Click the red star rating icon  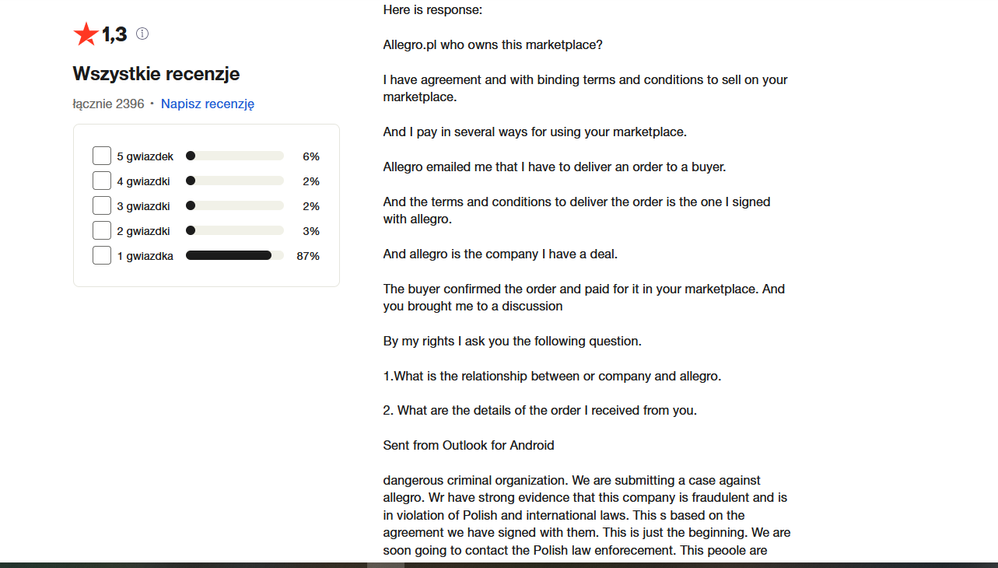click(x=85, y=34)
